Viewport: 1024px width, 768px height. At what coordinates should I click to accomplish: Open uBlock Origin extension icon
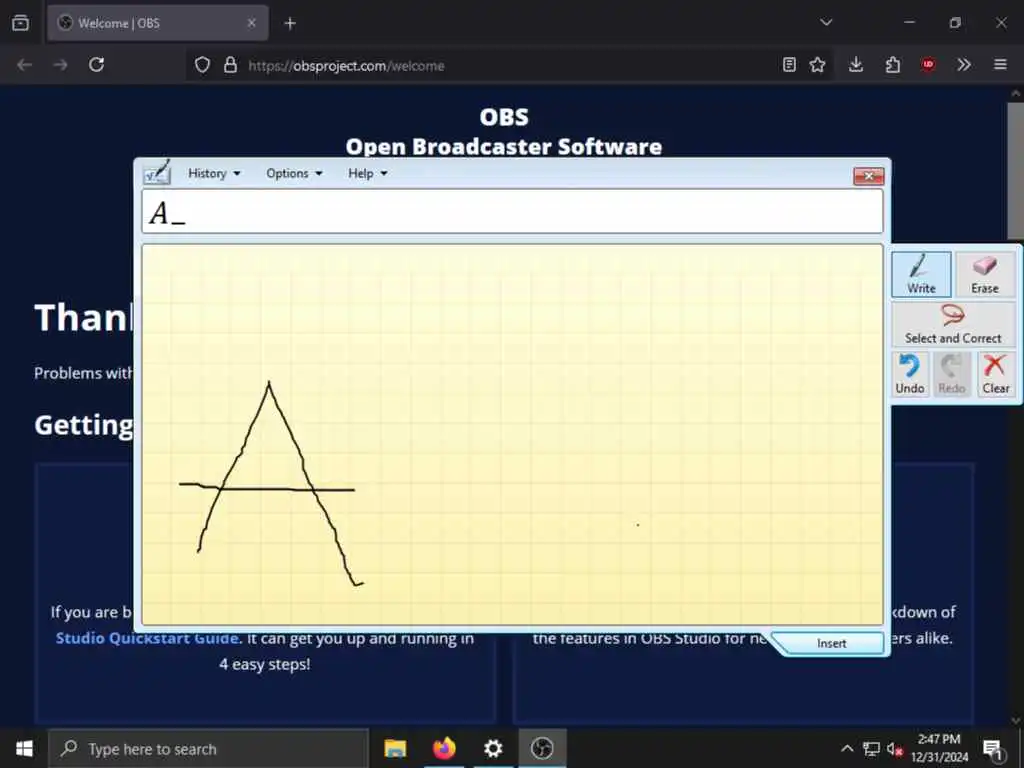(x=928, y=65)
